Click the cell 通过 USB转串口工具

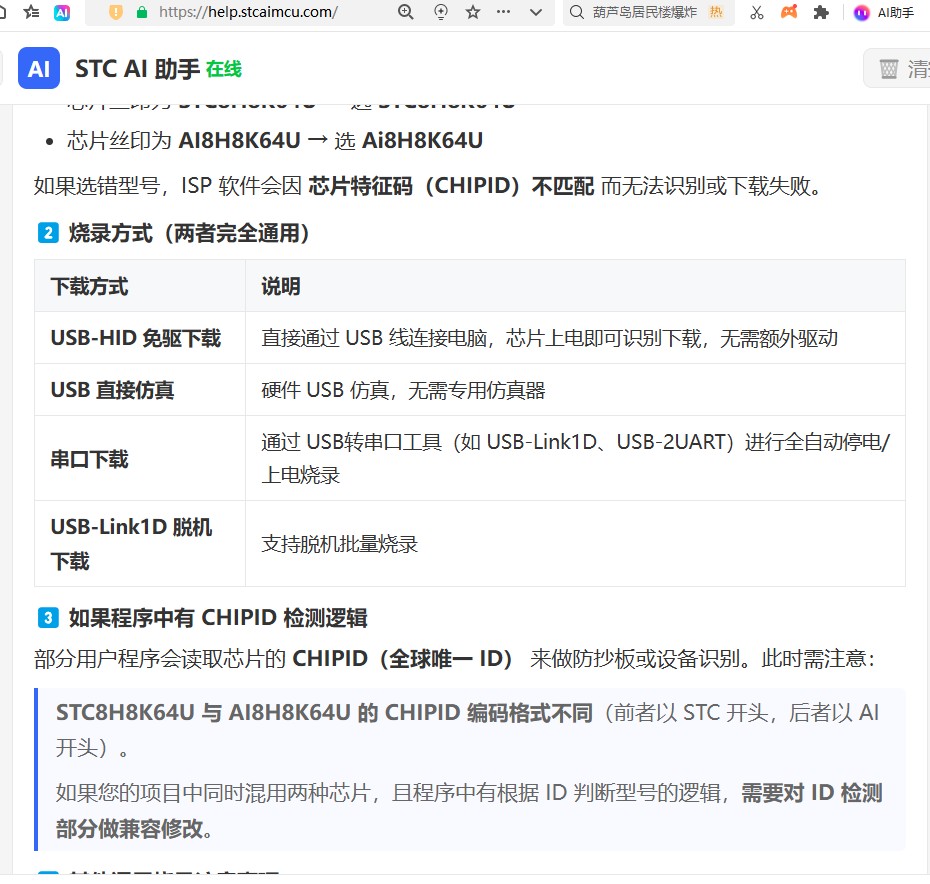click(x=575, y=458)
